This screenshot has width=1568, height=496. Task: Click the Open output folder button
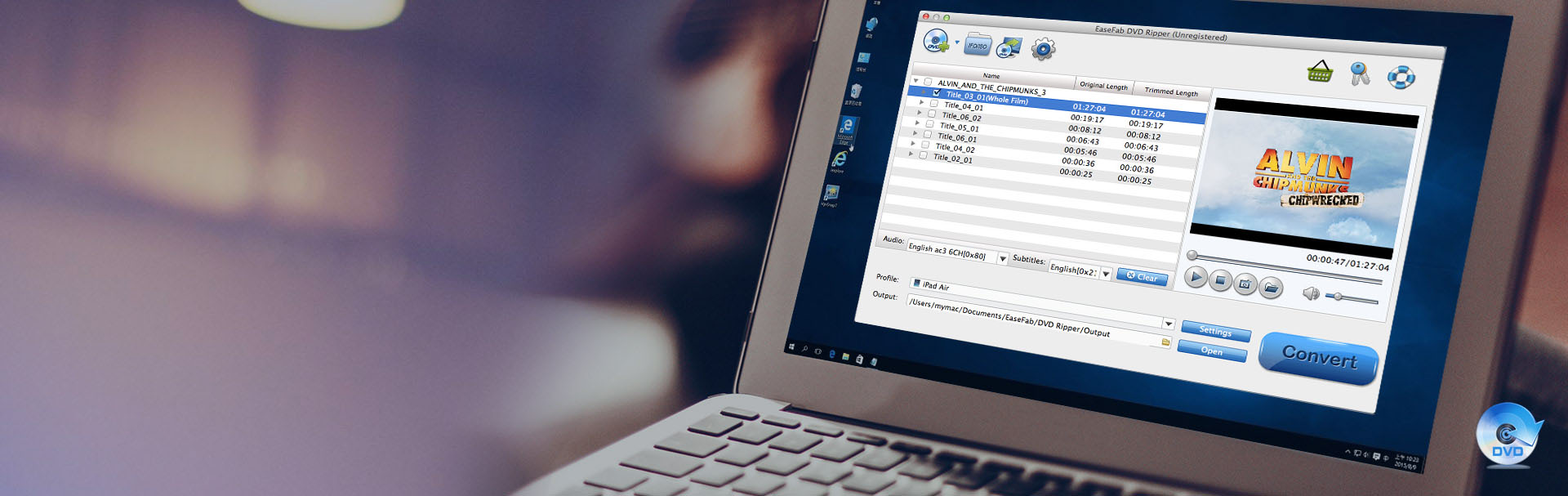1212,351
